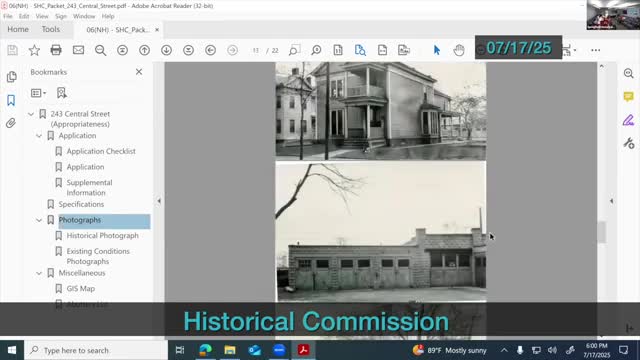Viewport: 640px width, 360px height.
Task: Click the taskbar search box
Action: (96, 350)
